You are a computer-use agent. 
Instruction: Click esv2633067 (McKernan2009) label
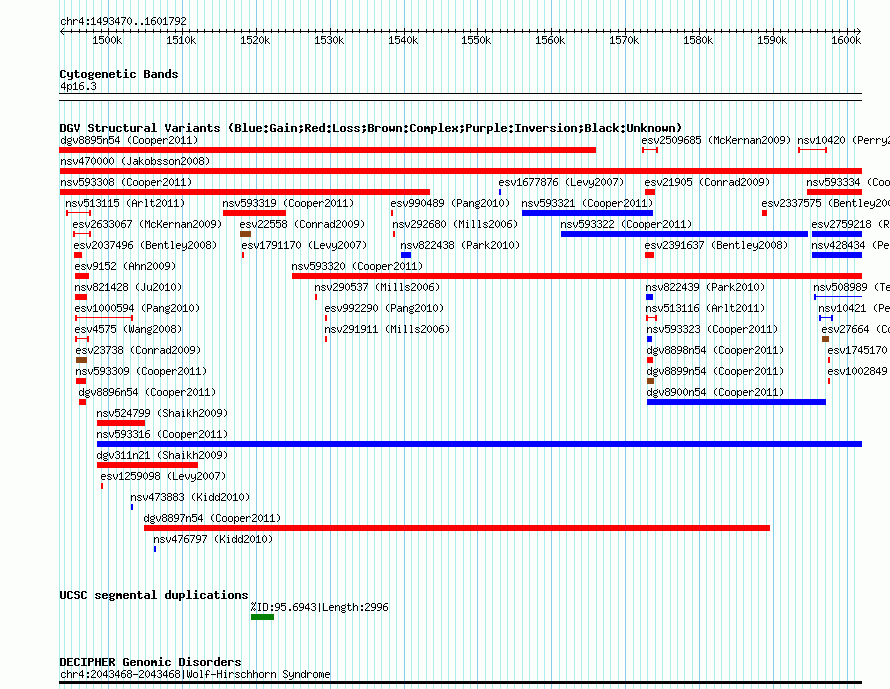pos(147,224)
